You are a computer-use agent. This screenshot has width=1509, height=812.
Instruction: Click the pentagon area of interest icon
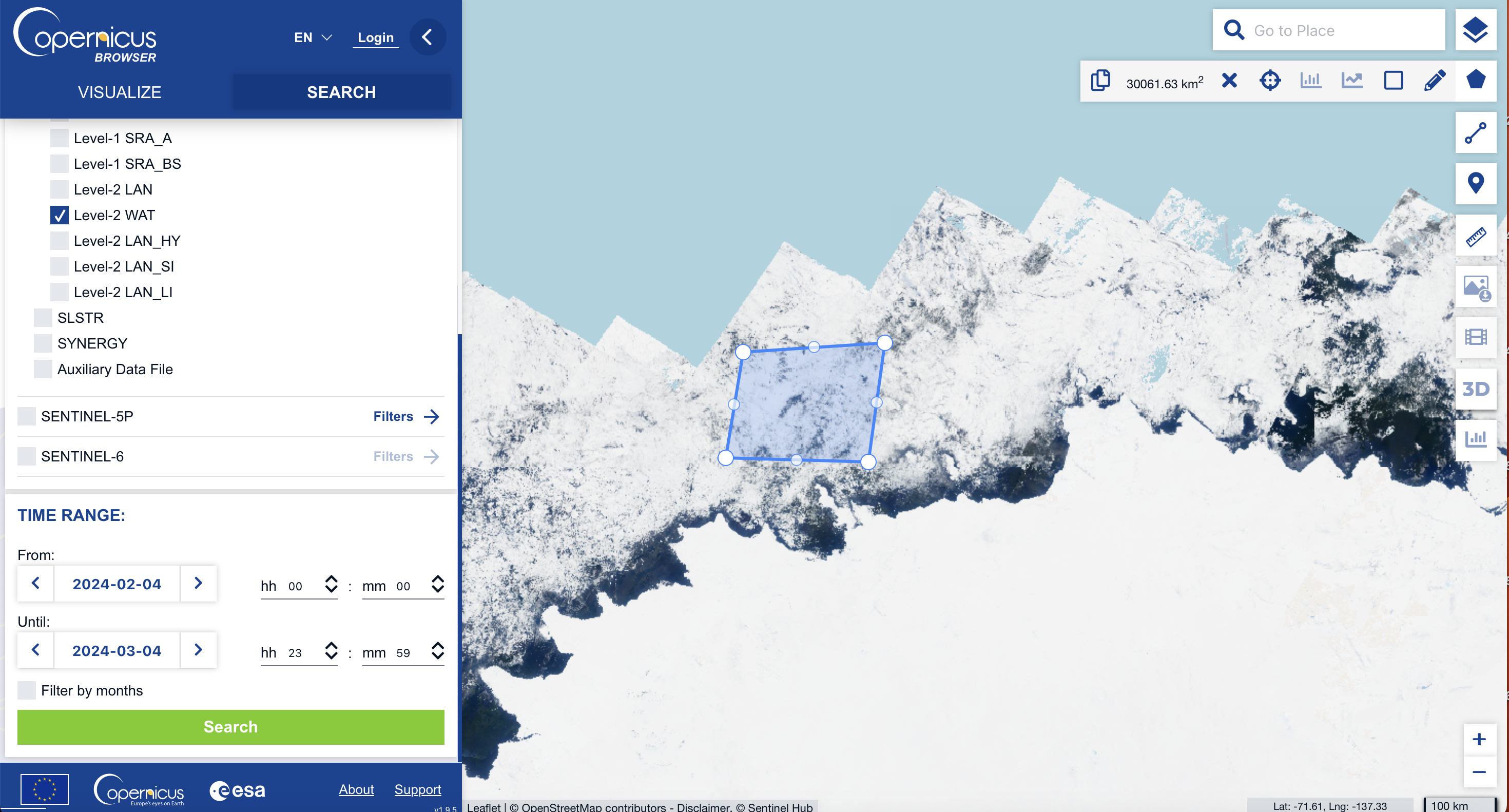(1475, 80)
